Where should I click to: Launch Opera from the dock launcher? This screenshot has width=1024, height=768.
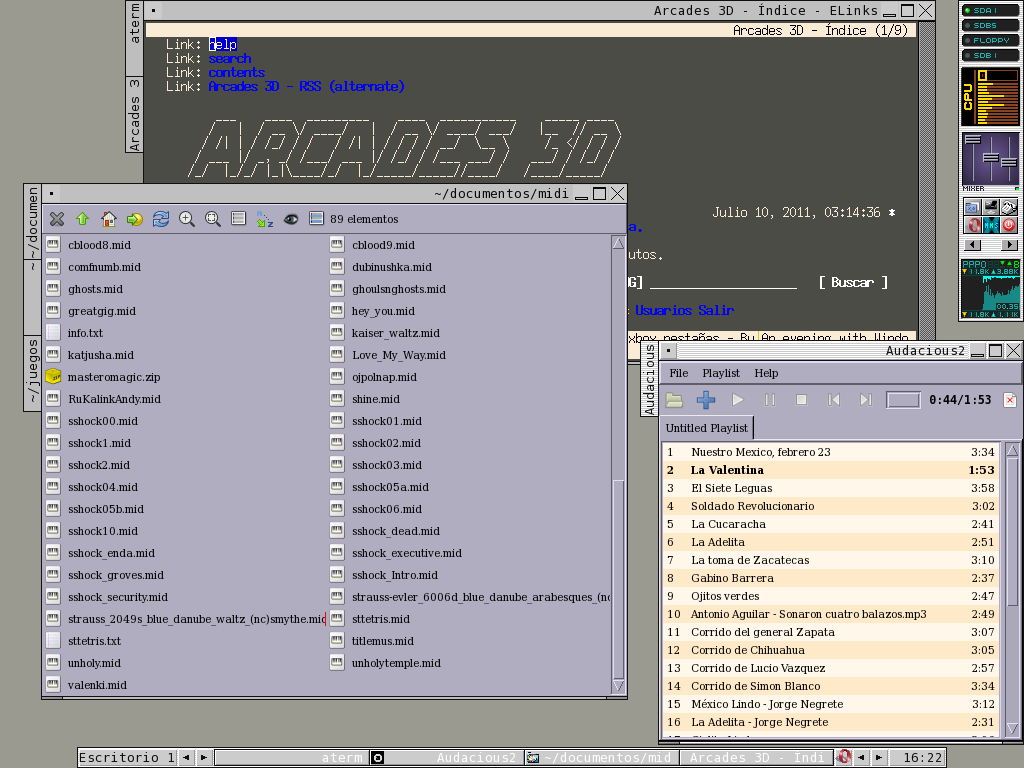click(x=972, y=225)
